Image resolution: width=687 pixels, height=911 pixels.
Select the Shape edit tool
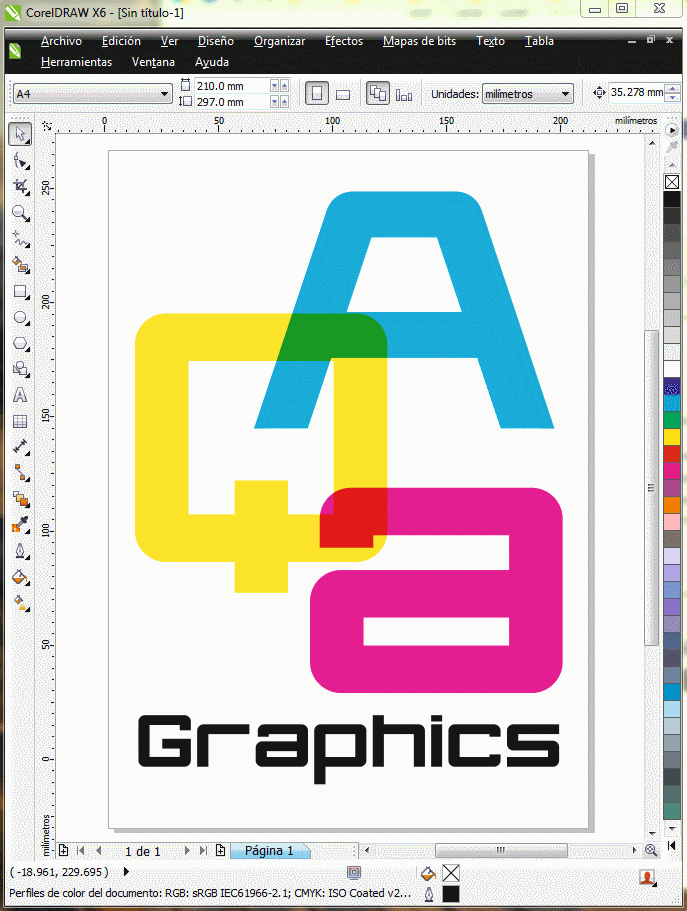coord(20,160)
